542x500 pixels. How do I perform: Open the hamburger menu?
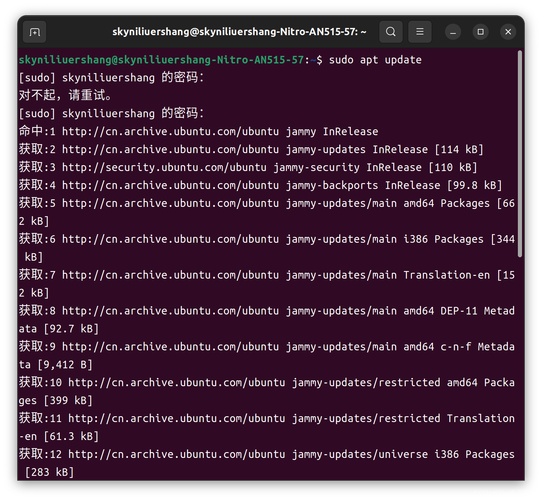pyautogui.click(x=420, y=32)
